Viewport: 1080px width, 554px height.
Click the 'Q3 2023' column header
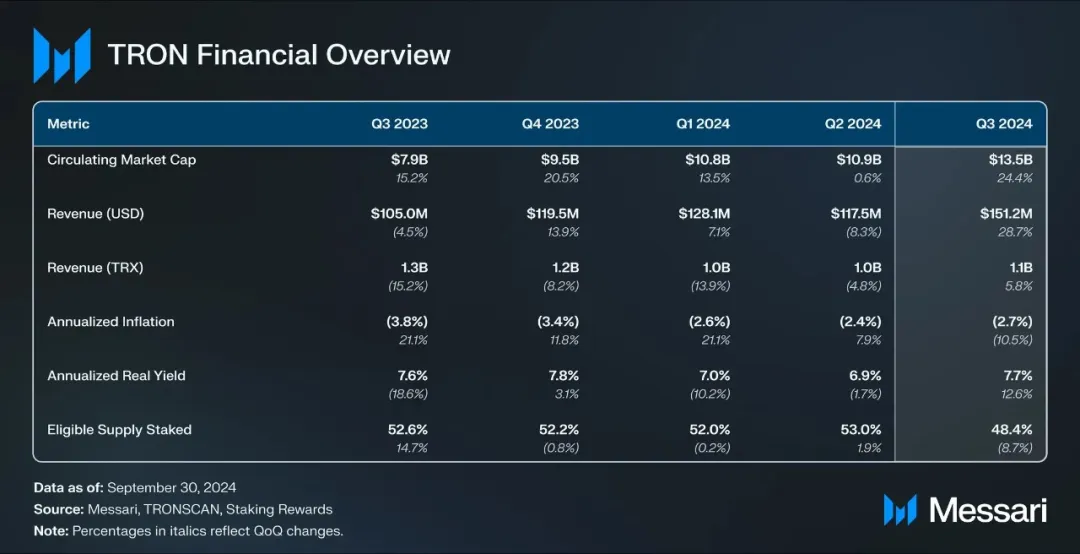tap(399, 124)
